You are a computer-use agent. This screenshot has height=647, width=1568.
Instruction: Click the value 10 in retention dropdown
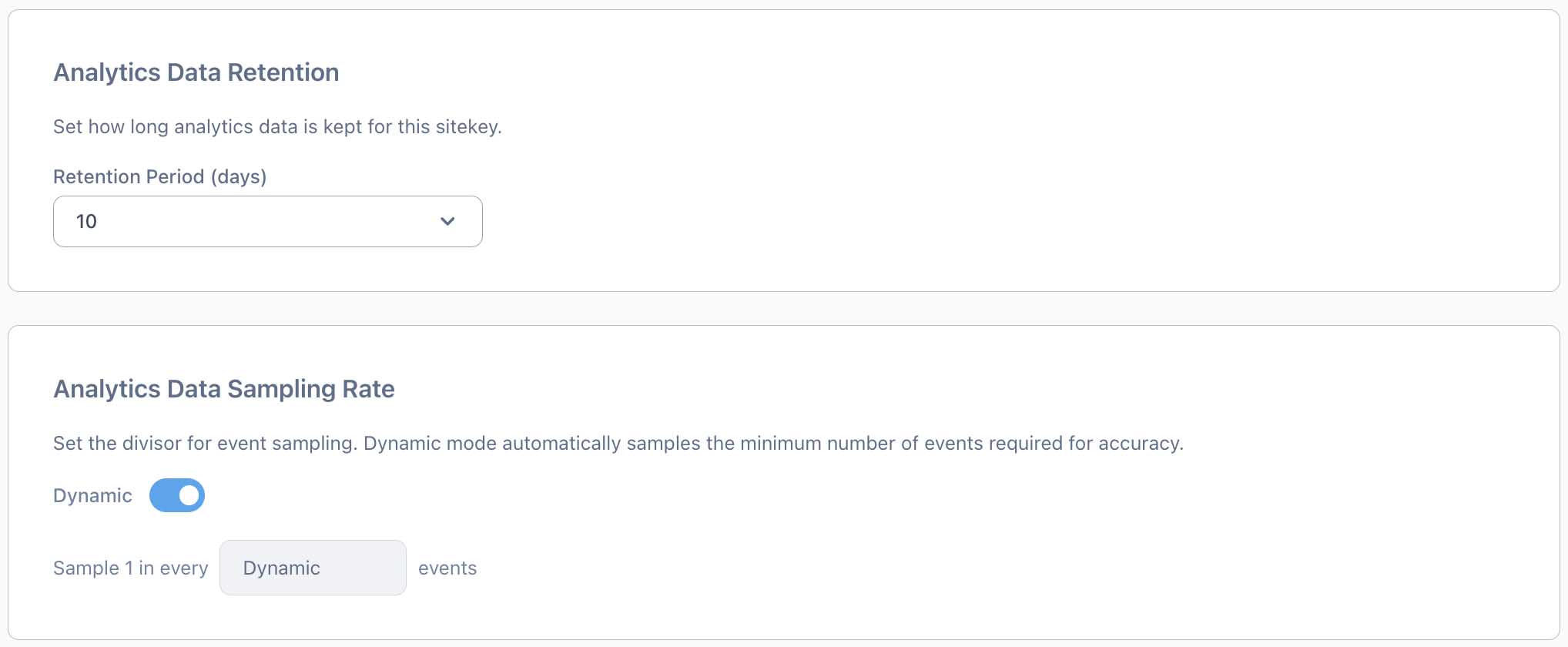(x=86, y=222)
